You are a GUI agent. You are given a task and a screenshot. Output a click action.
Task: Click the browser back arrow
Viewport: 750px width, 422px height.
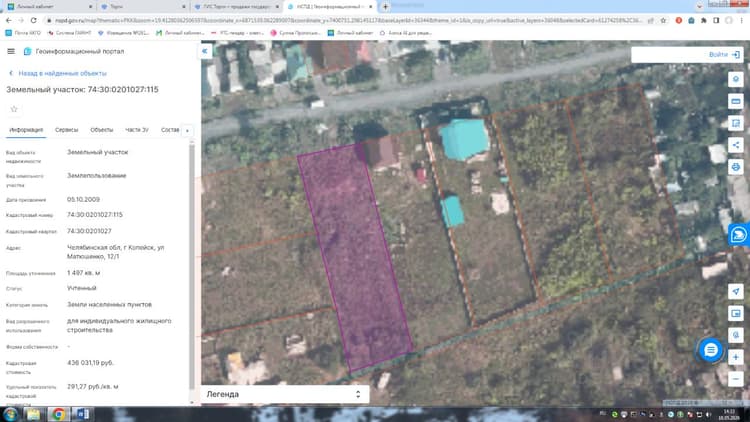[x=9, y=20]
